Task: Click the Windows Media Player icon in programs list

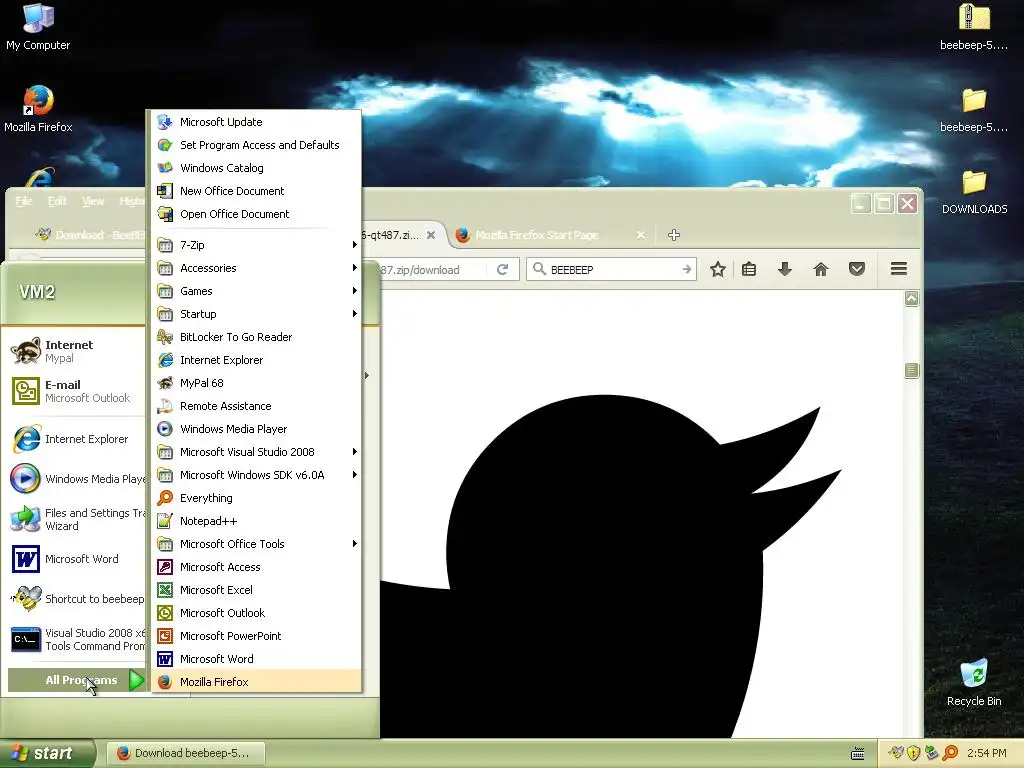Action: (x=165, y=429)
